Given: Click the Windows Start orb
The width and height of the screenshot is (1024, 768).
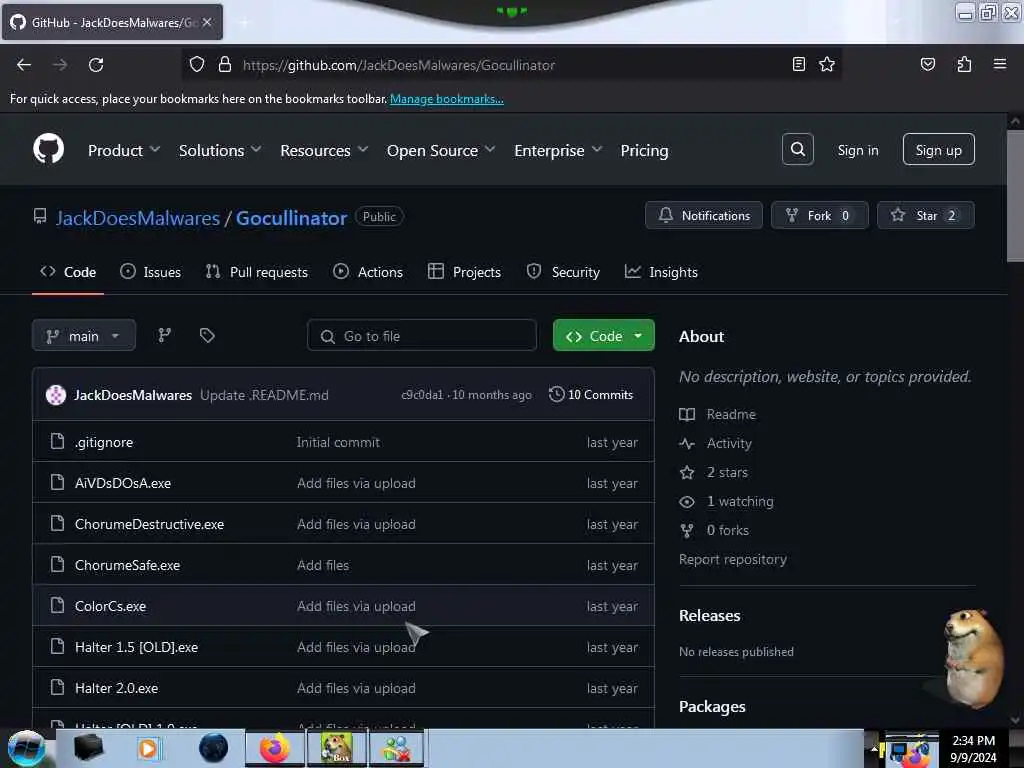Looking at the screenshot, I should click(26, 748).
